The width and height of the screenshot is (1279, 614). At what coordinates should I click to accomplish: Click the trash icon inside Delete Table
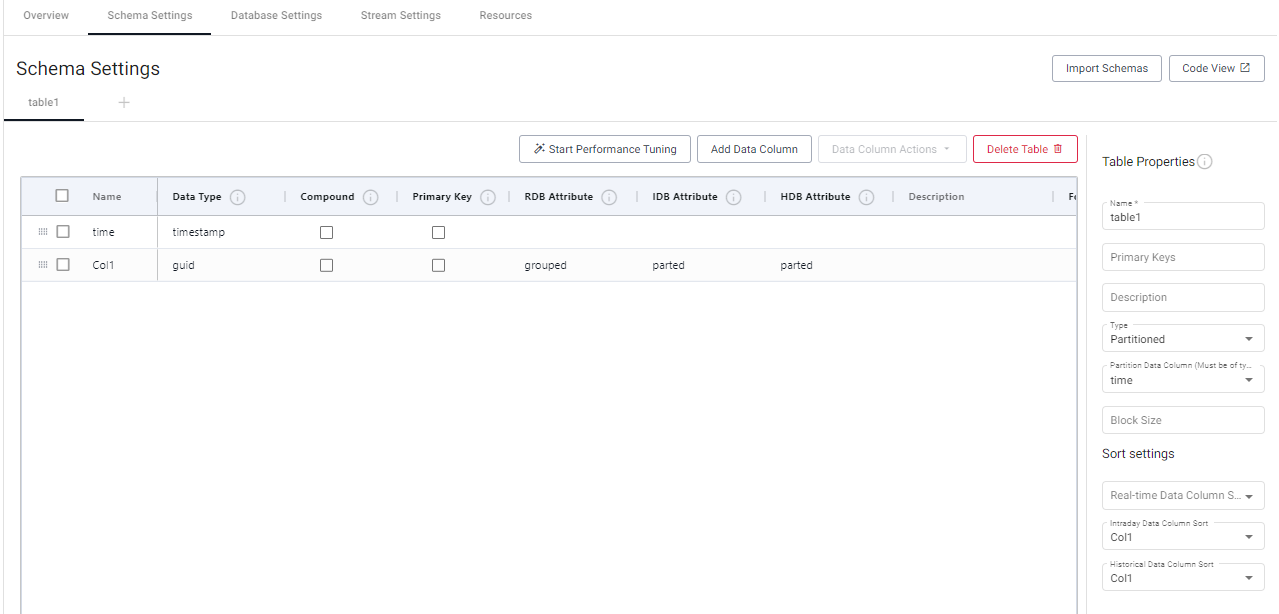pos(1058,148)
